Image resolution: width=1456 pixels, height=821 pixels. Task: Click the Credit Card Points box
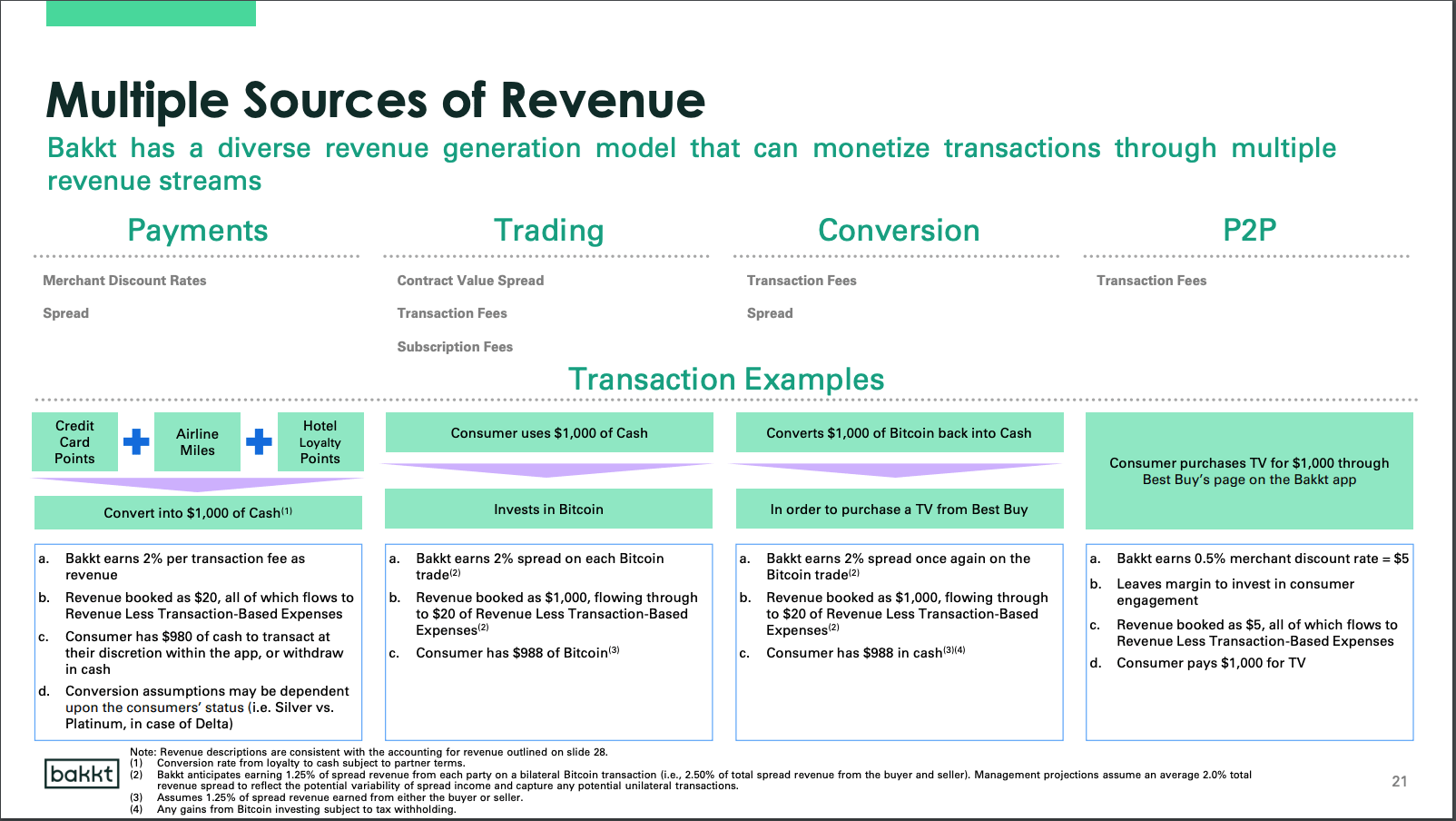pyautogui.click(x=74, y=442)
